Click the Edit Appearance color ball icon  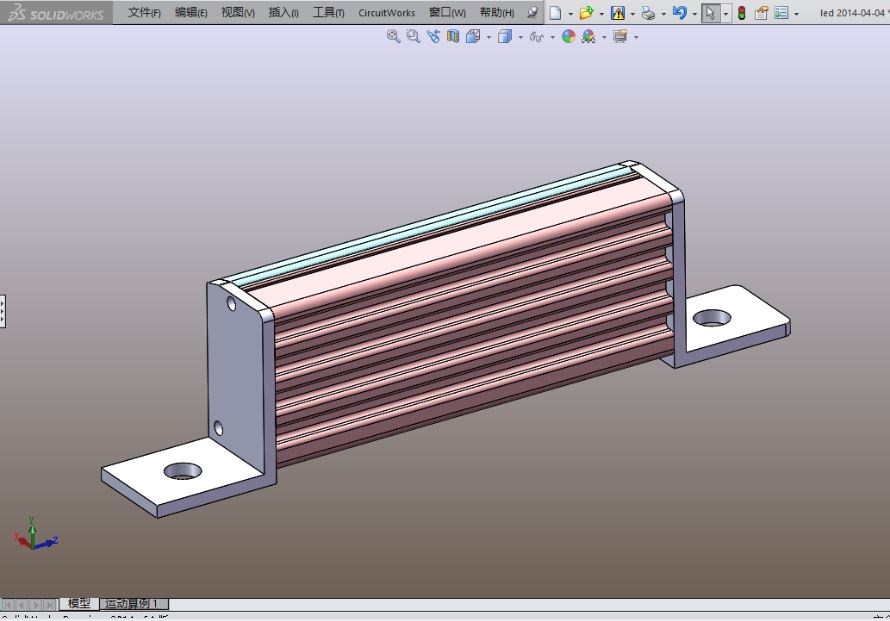click(x=568, y=36)
